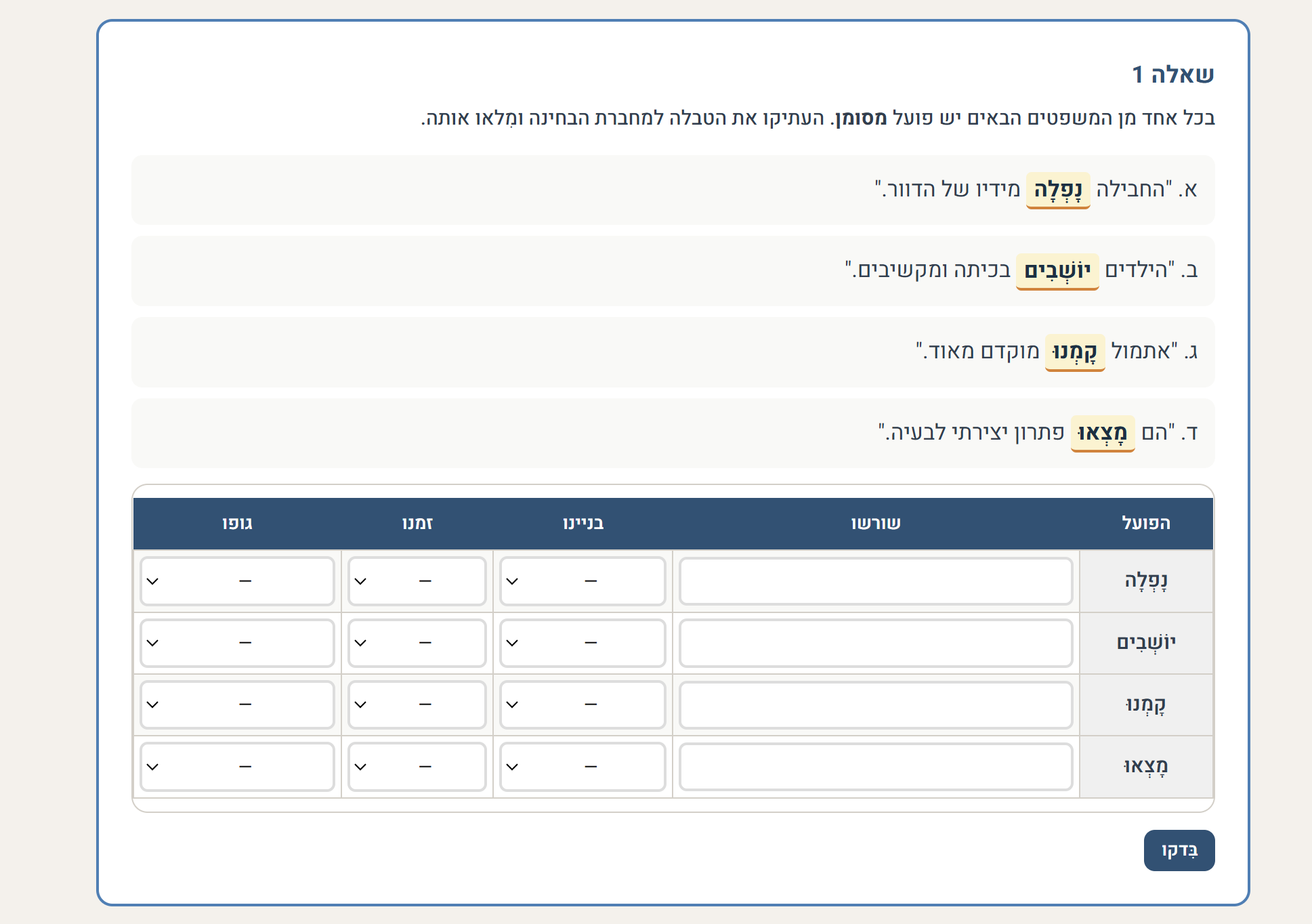Open the זמנו dropdown for מָצְאוּ row
The image size is (1312, 924).
417,767
